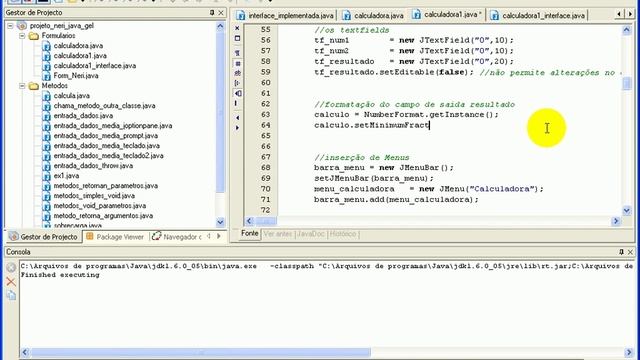640x360 pixels.
Task: Select the Formularios folder icon
Action: point(34,36)
